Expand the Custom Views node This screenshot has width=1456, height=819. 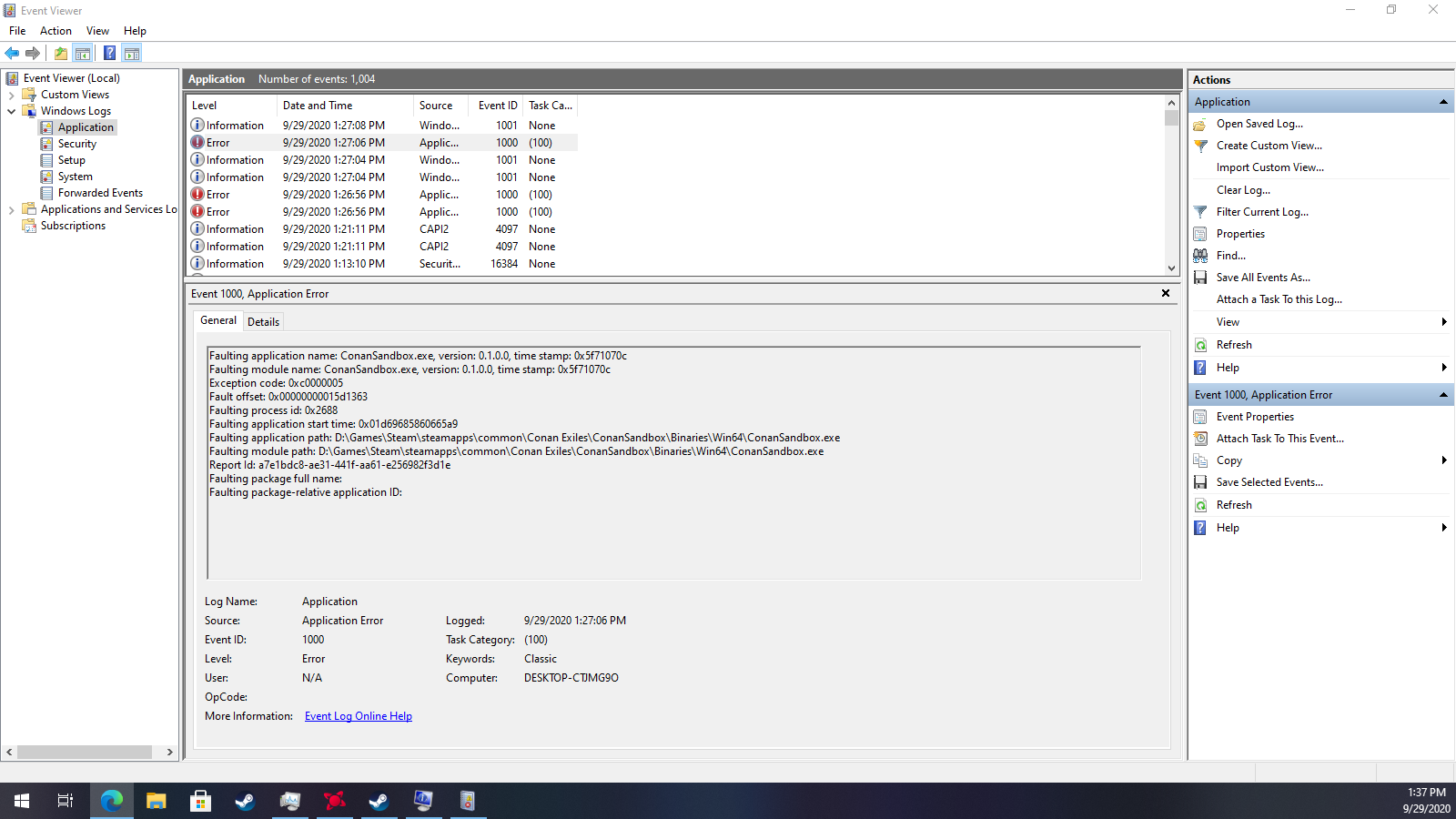(x=11, y=95)
